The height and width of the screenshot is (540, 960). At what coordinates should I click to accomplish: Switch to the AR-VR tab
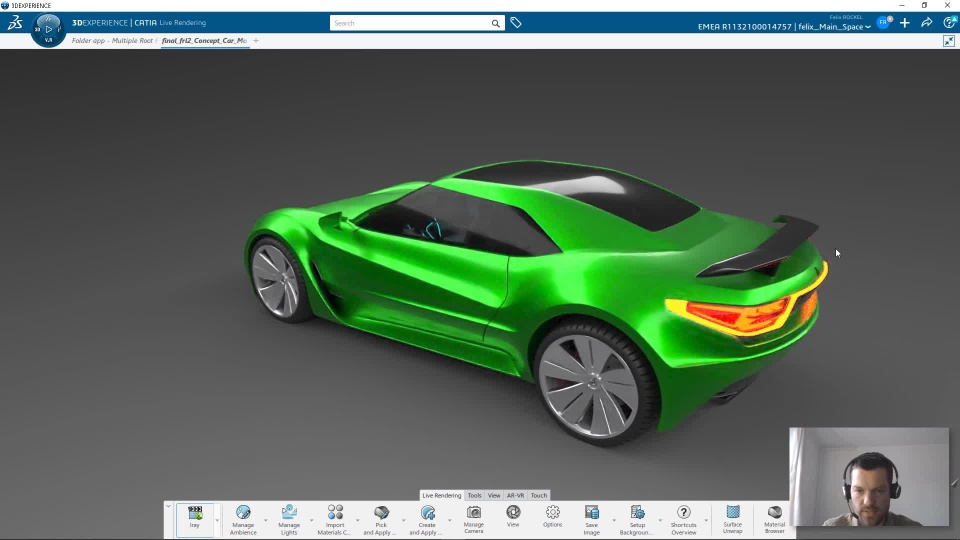click(x=516, y=495)
